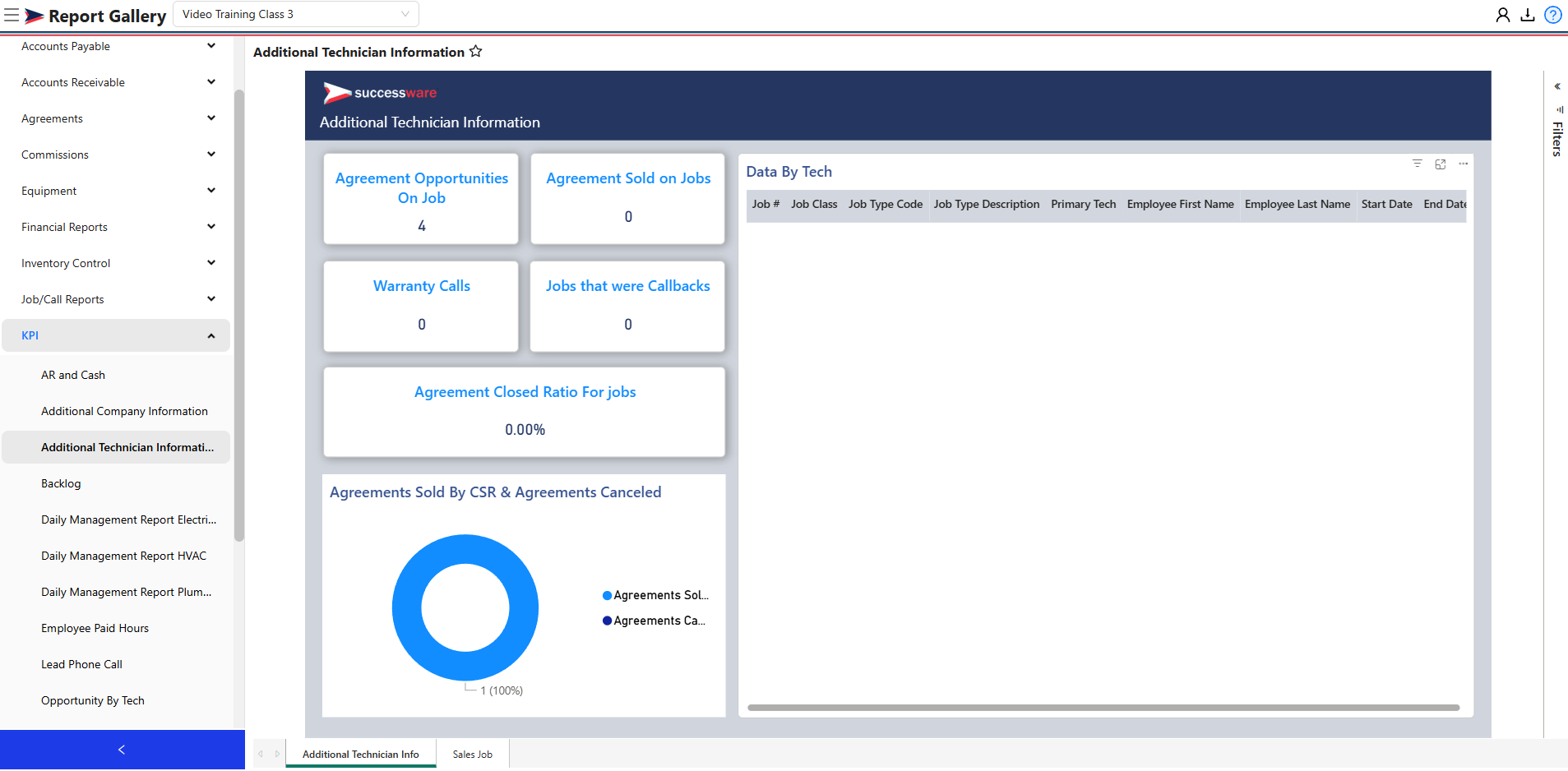Collapse the sidebar with left chevron
Image resolution: width=1568 pixels, height=771 pixels.
123,750
